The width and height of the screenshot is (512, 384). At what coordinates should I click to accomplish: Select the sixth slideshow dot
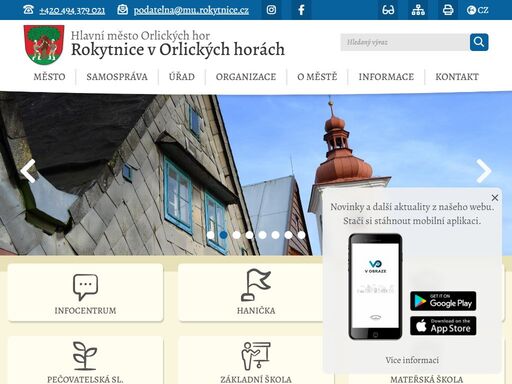(276, 235)
